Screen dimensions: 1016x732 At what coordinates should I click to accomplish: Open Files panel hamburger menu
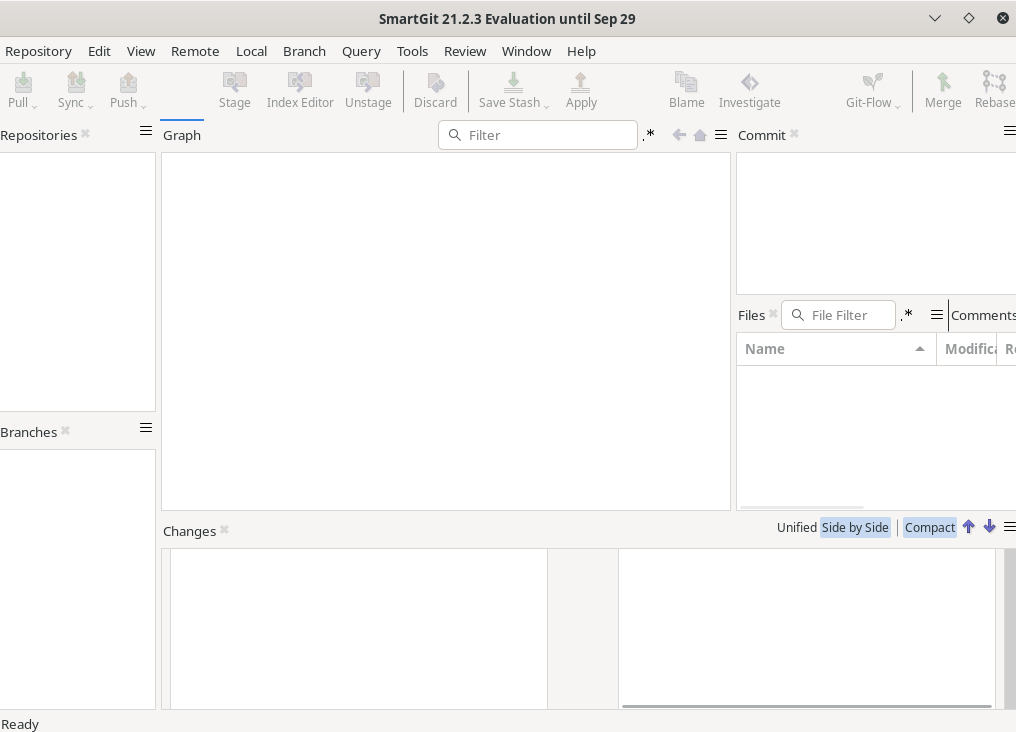[x=937, y=315]
